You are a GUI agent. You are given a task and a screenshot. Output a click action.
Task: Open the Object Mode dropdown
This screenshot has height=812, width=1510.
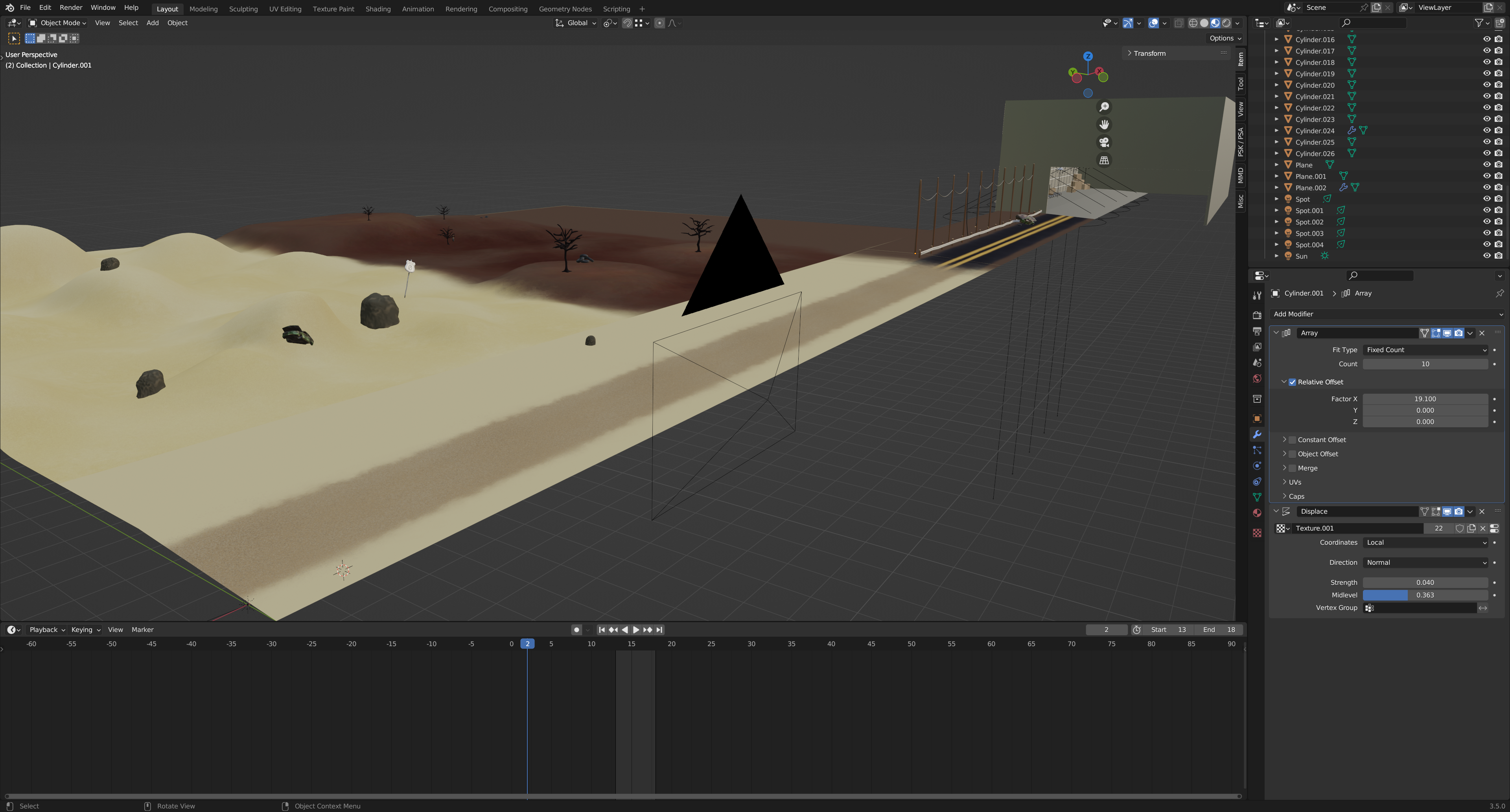coord(57,23)
